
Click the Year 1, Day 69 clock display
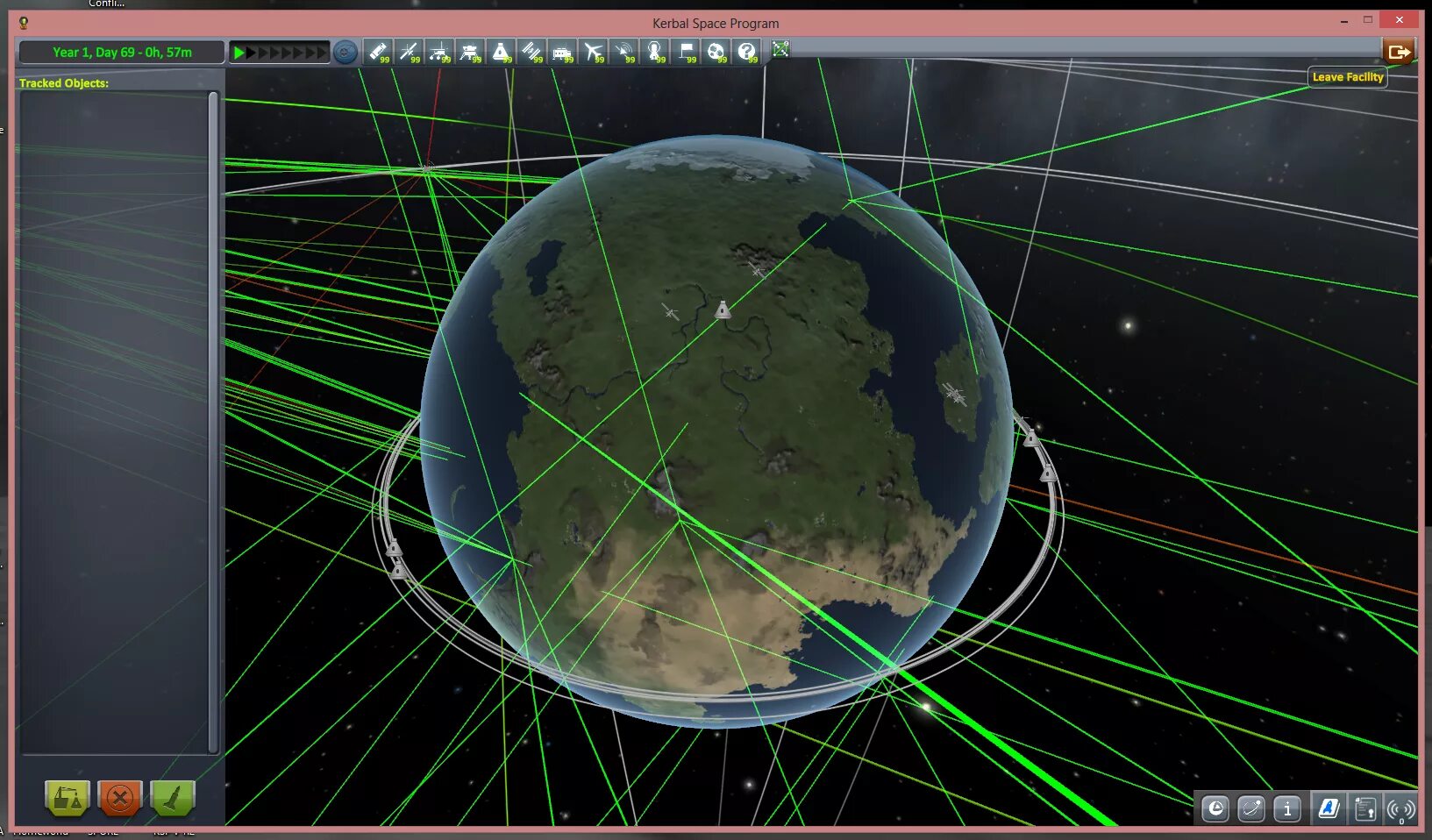coord(122,53)
